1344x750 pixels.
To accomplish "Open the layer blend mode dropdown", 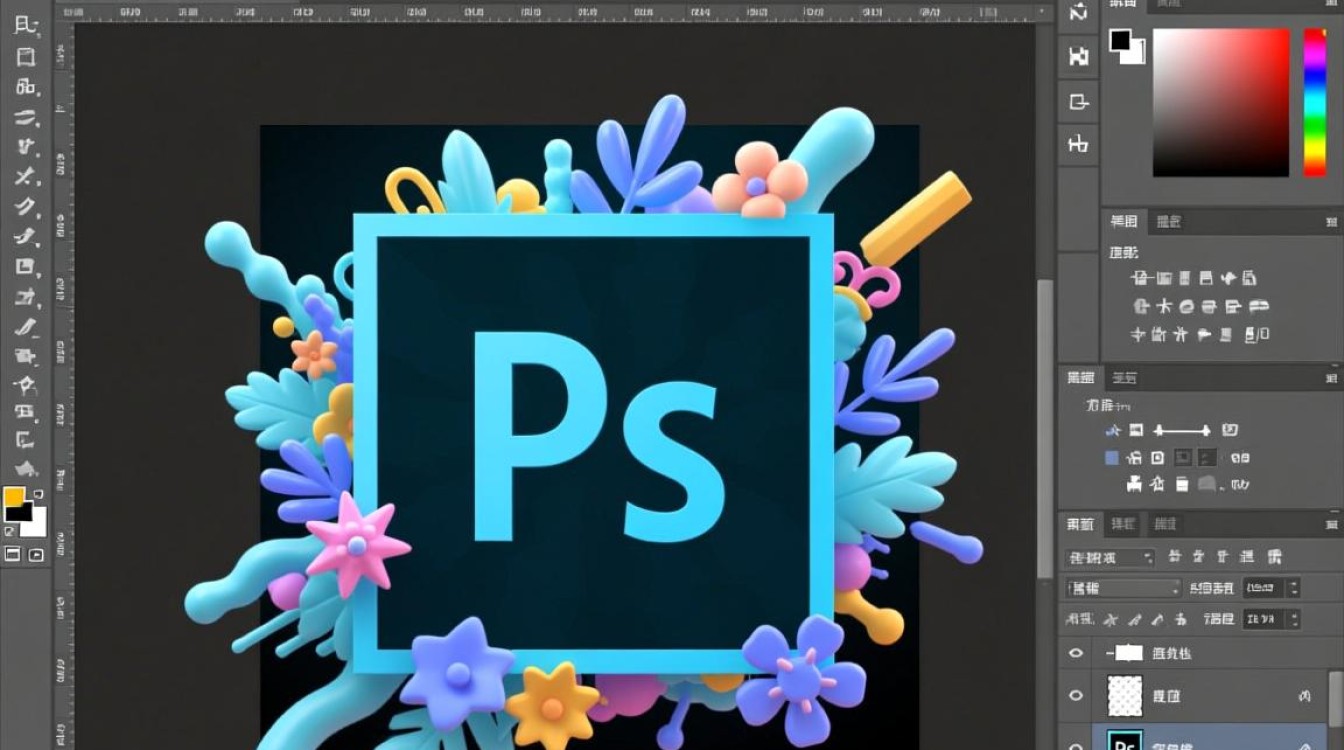I will click(1124, 588).
